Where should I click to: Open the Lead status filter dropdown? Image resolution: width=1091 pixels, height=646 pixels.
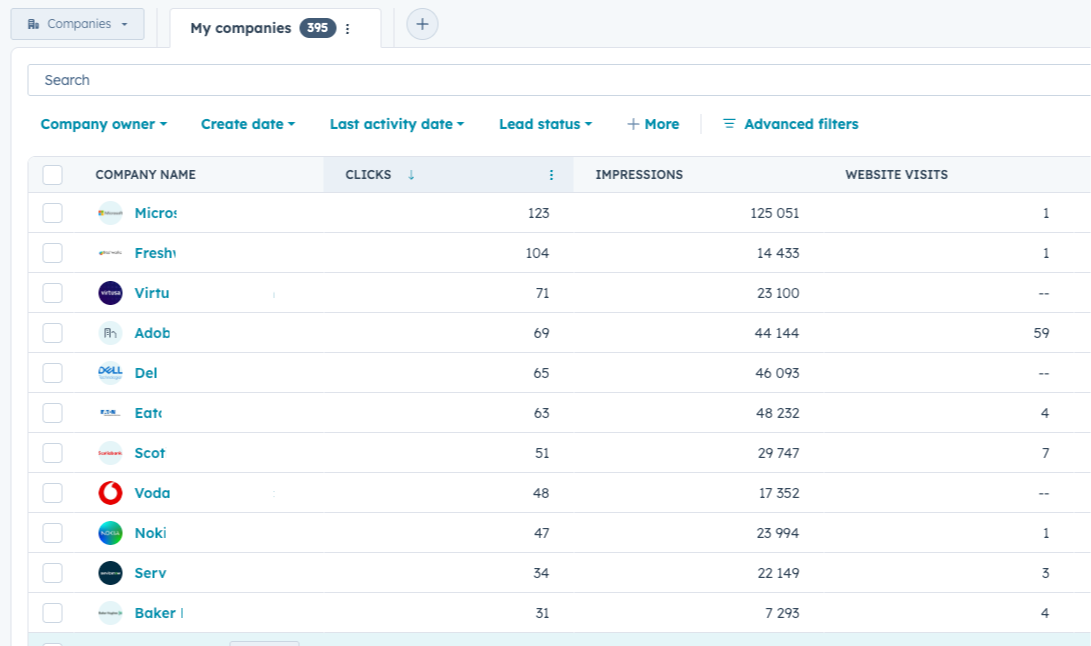coord(545,124)
